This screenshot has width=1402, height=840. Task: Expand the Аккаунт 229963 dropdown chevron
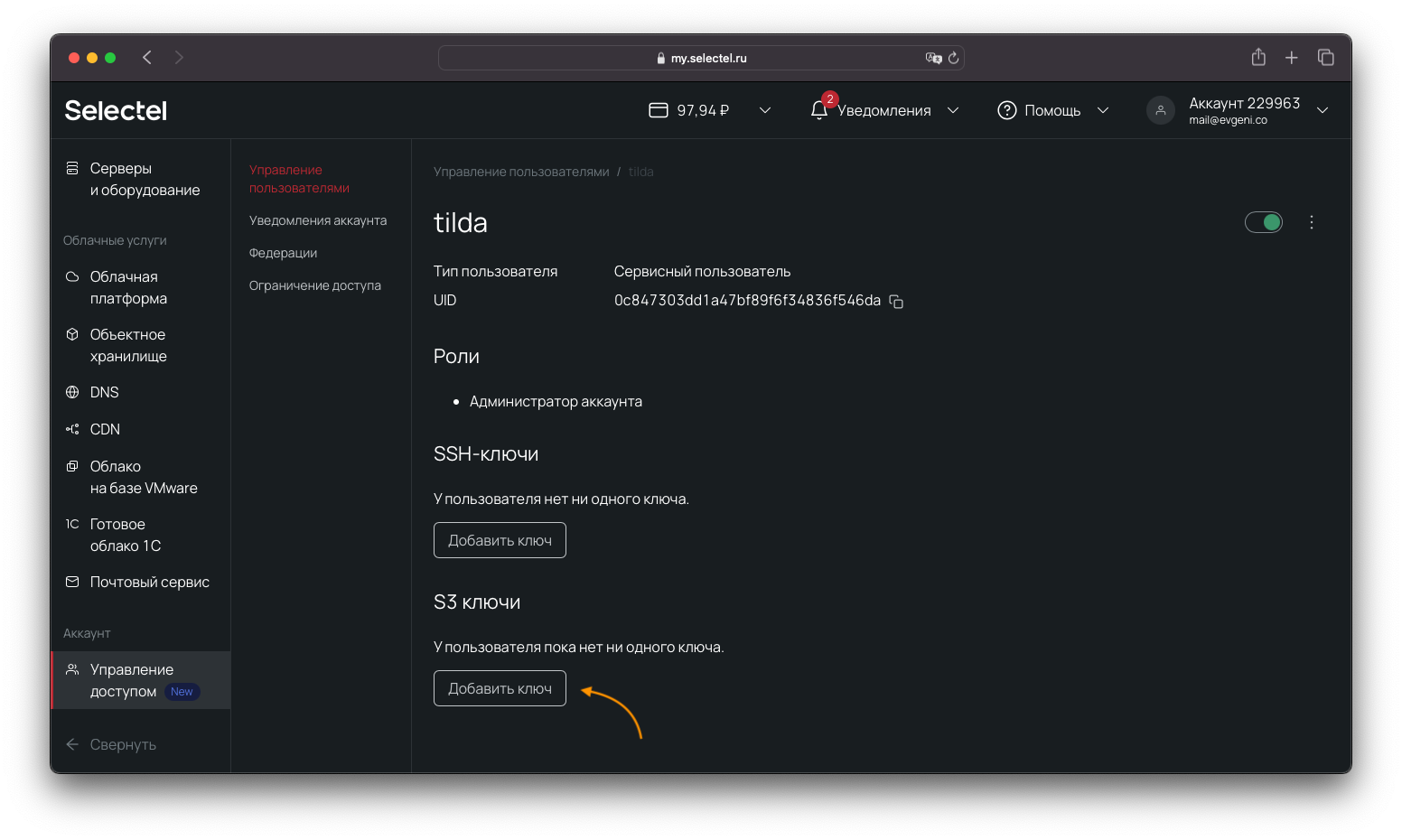[1323, 110]
